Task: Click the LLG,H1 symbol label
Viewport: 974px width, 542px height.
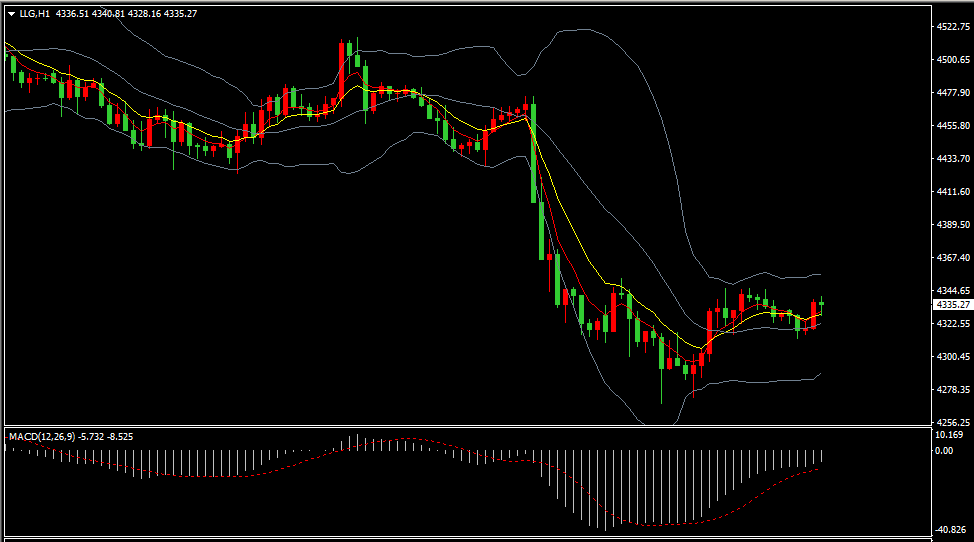Action: (x=34, y=14)
